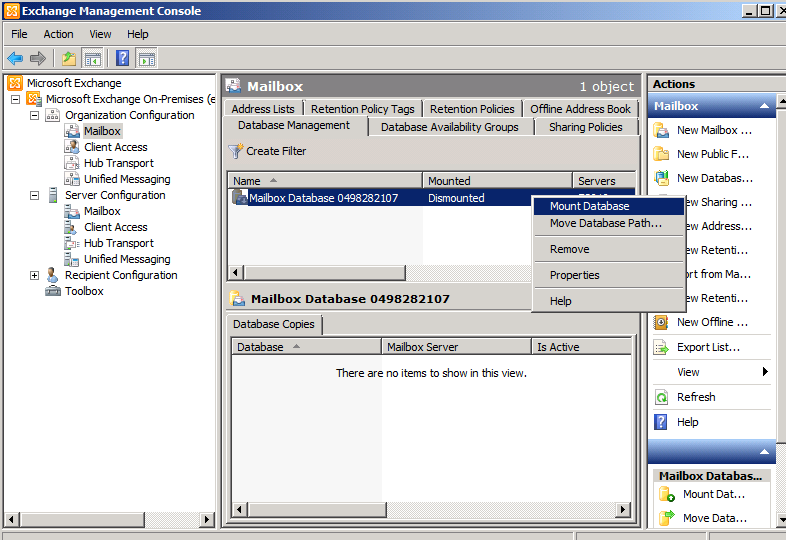Screen dimensions: 786x540
Task: Click the Show/Hide Action Pane toolbar icon
Action: pyautogui.click(x=146, y=59)
